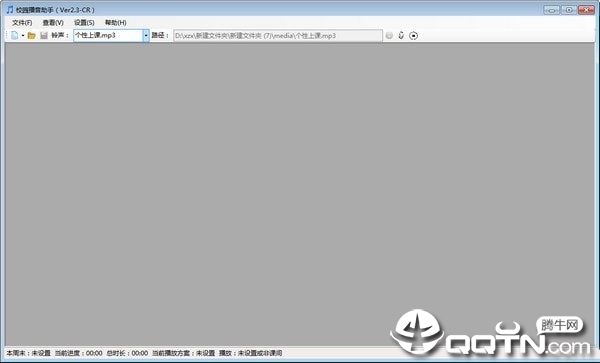Expand the new file dropdown arrow
Screen dimensions: 600x363
tap(23, 36)
